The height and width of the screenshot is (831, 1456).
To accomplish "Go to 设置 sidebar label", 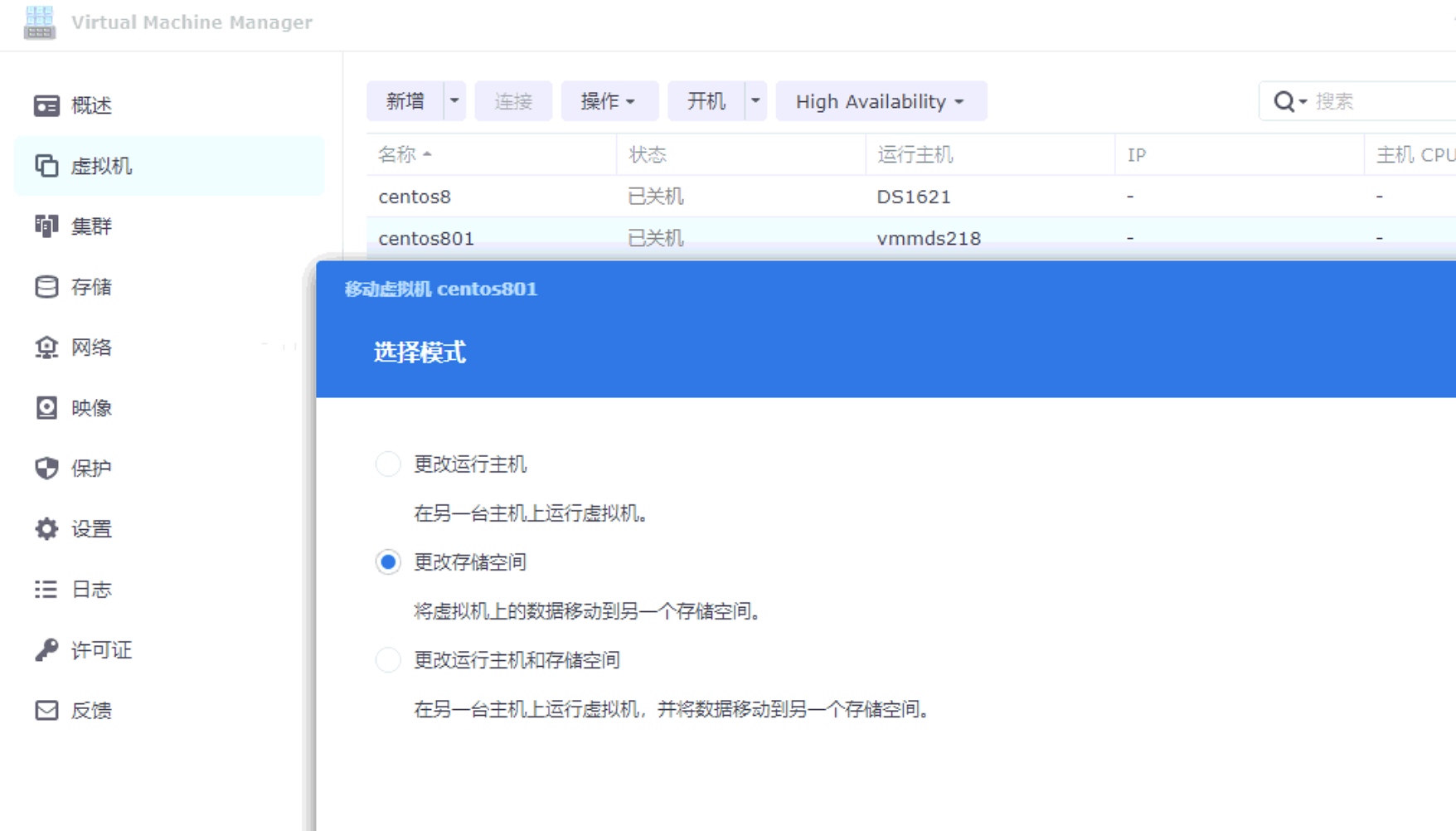I will [x=91, y=528].
